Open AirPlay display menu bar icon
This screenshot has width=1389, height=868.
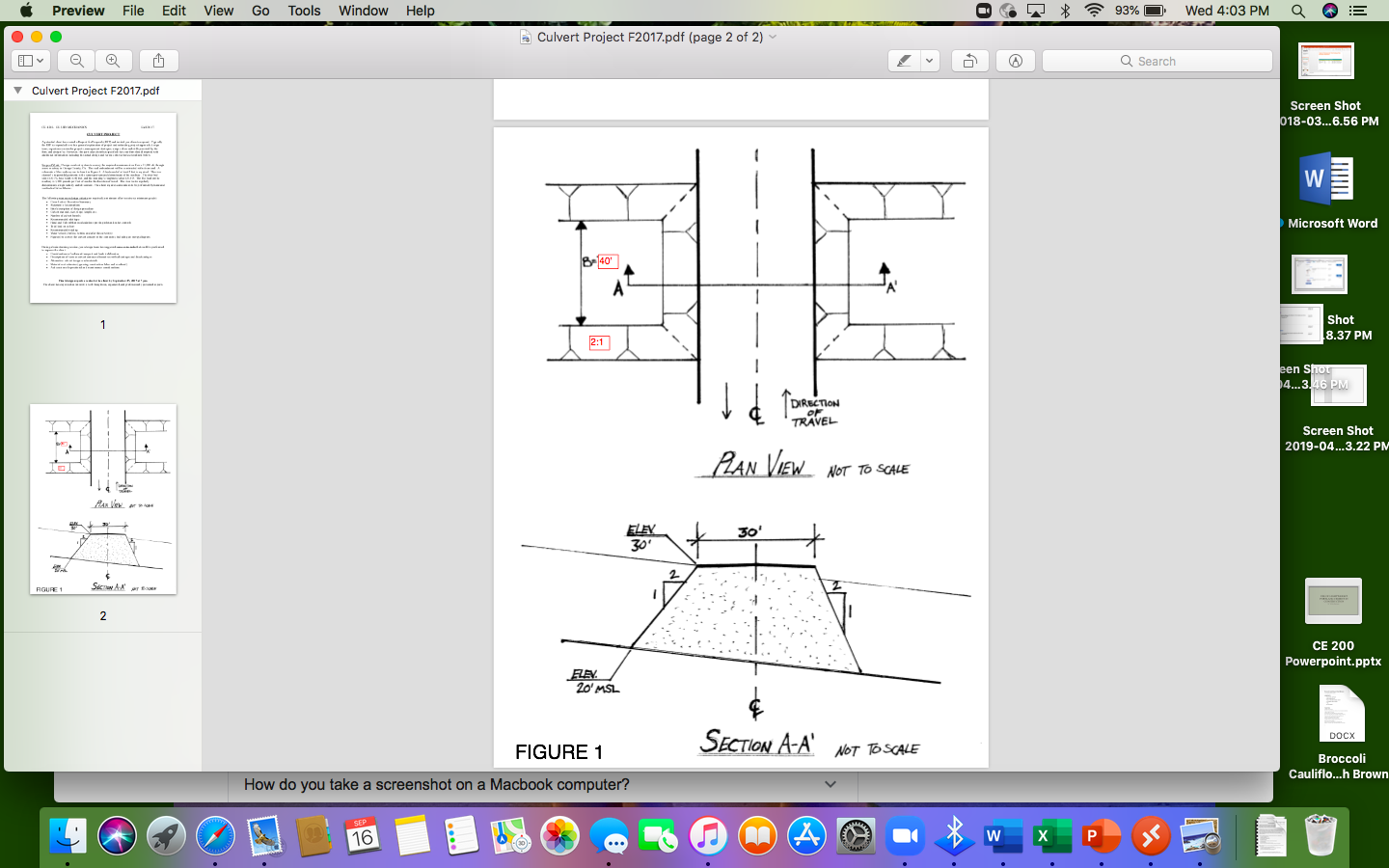1036,11
